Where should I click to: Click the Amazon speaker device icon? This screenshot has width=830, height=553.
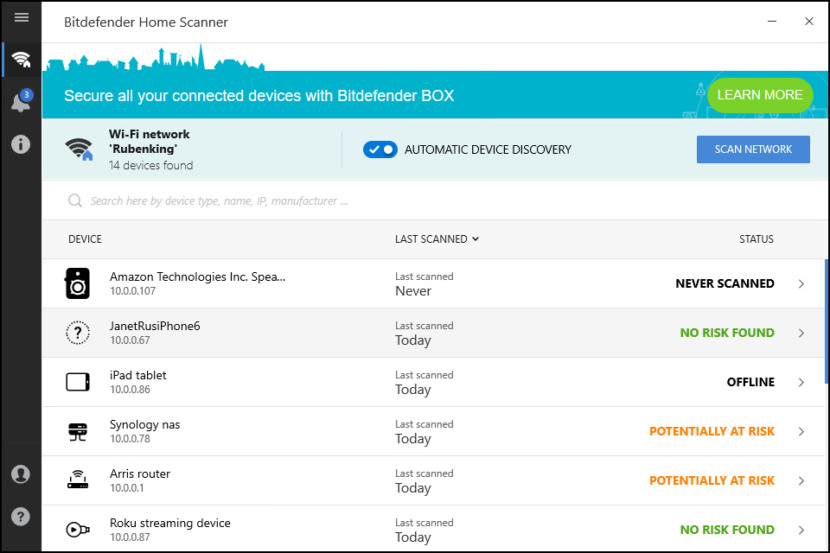coord(77,284)
